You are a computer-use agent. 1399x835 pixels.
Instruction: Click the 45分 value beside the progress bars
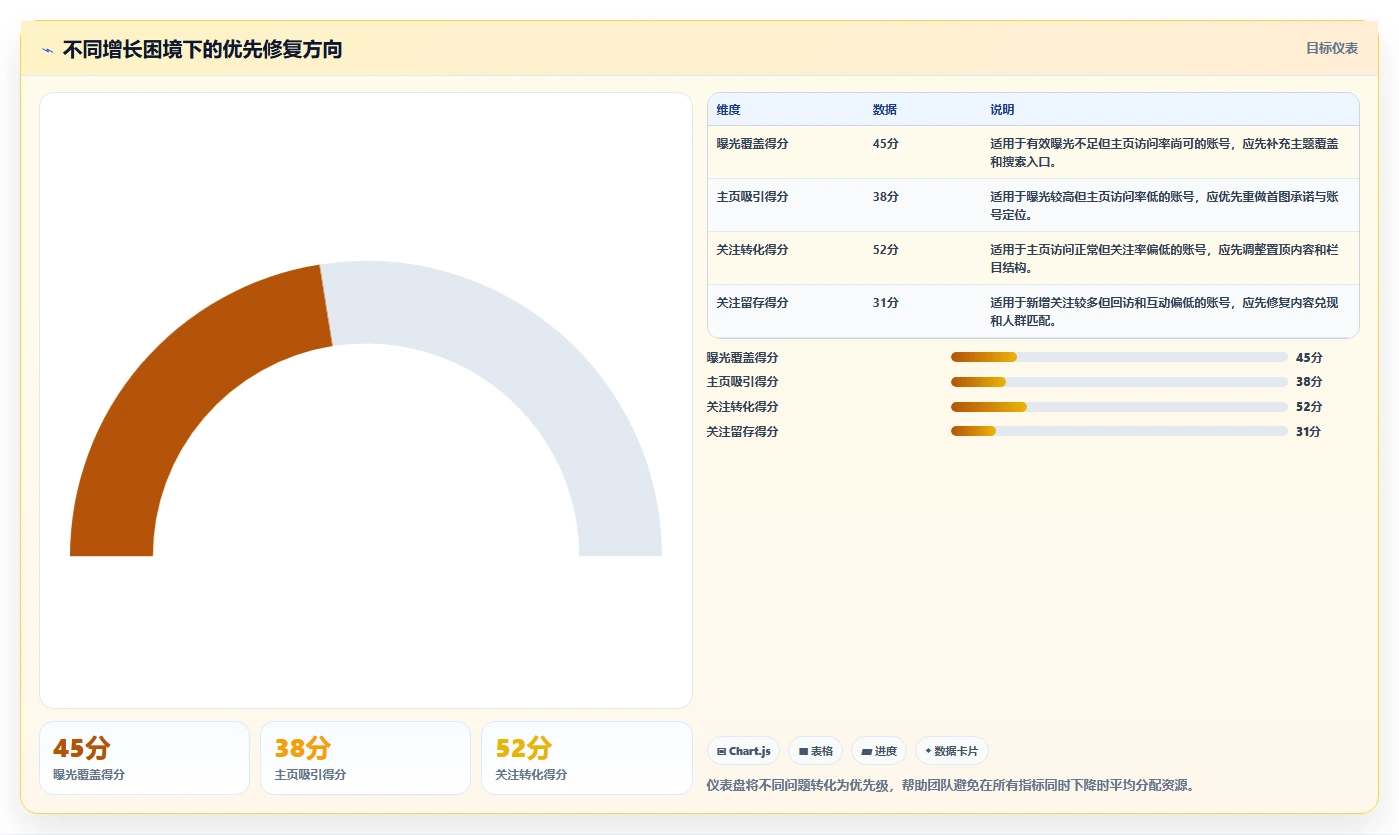[1309, 357]
